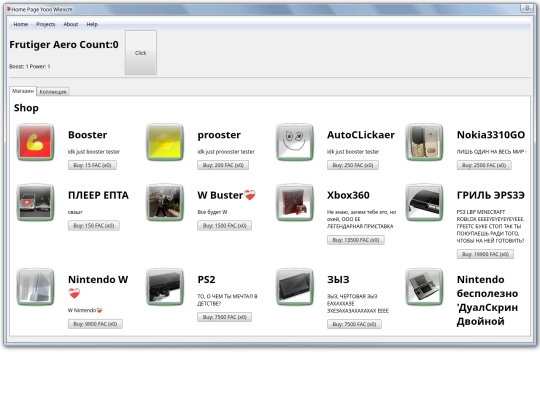Viewport: 540px width, 405px height.
Task: Click the ЗЫЗ item title
Action: (338, 279)
